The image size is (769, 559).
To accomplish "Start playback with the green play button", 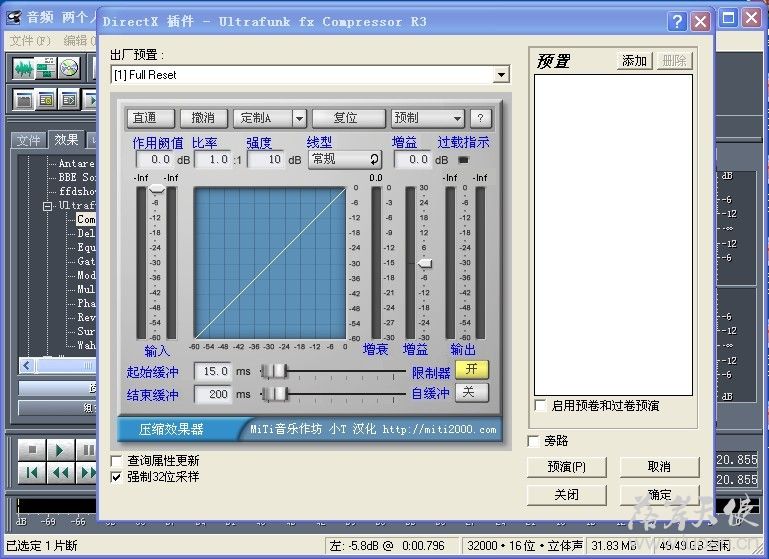I will [x=60, y=450].
